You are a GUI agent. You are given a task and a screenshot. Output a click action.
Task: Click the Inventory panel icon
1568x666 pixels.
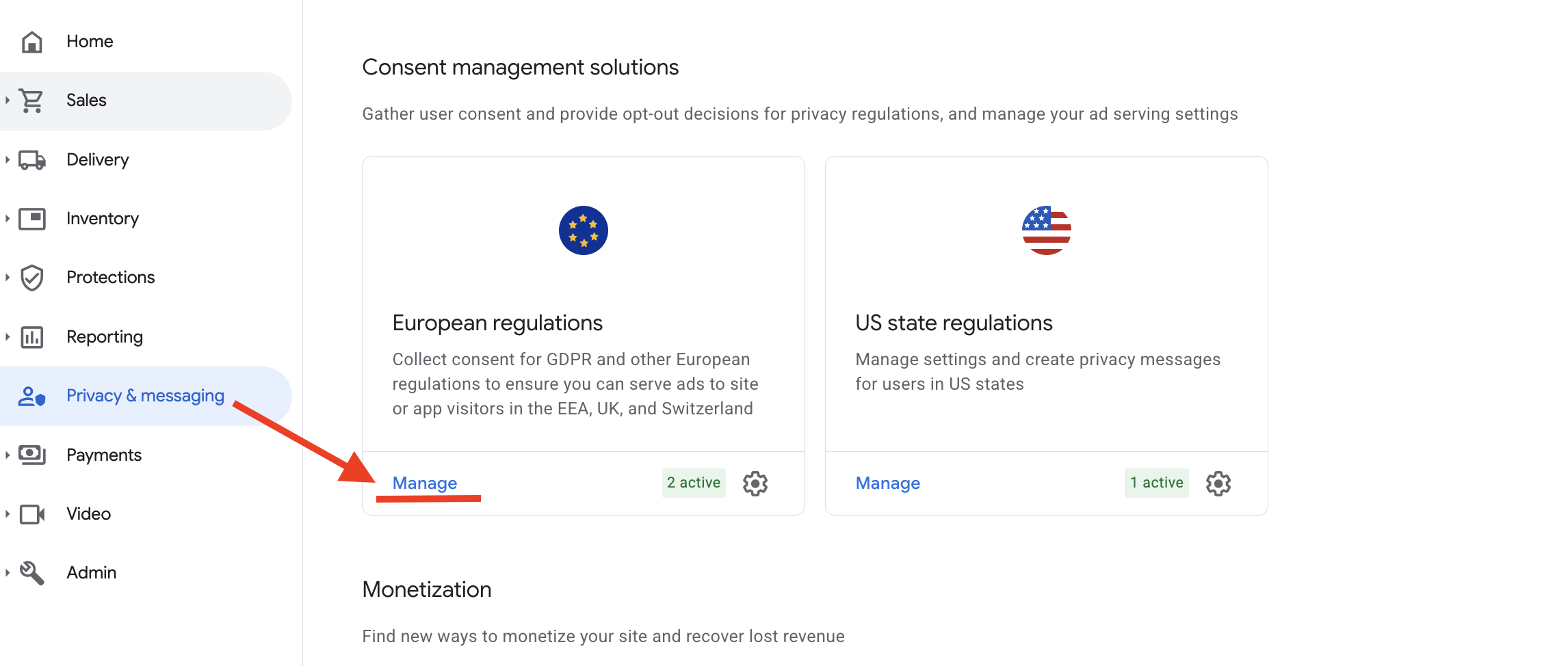[x=31, y=219]
